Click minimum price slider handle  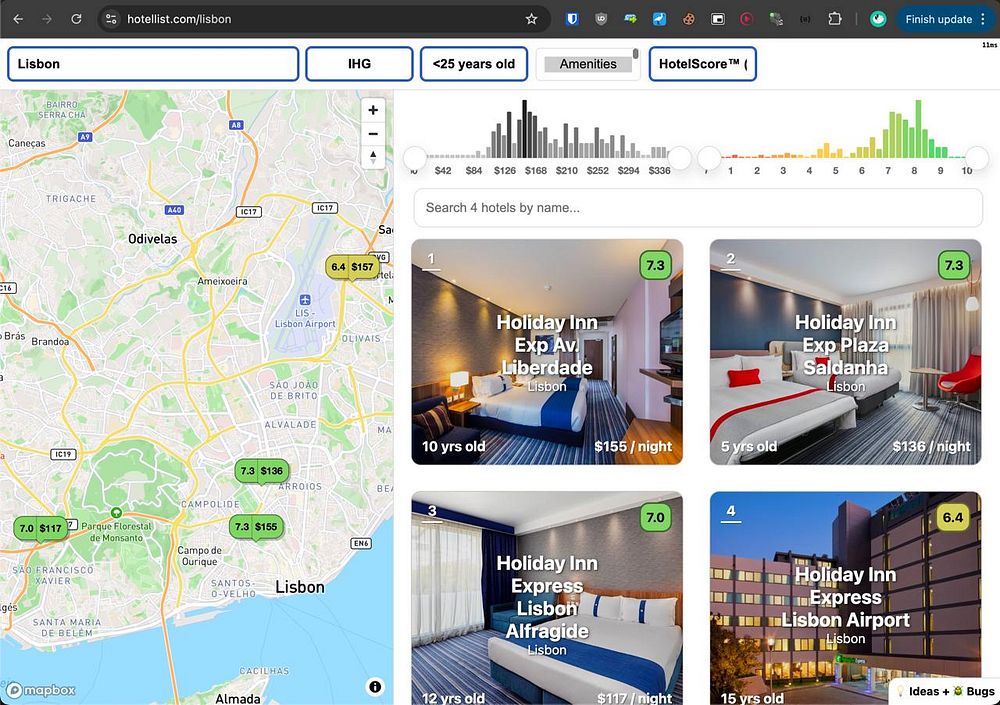415,158
